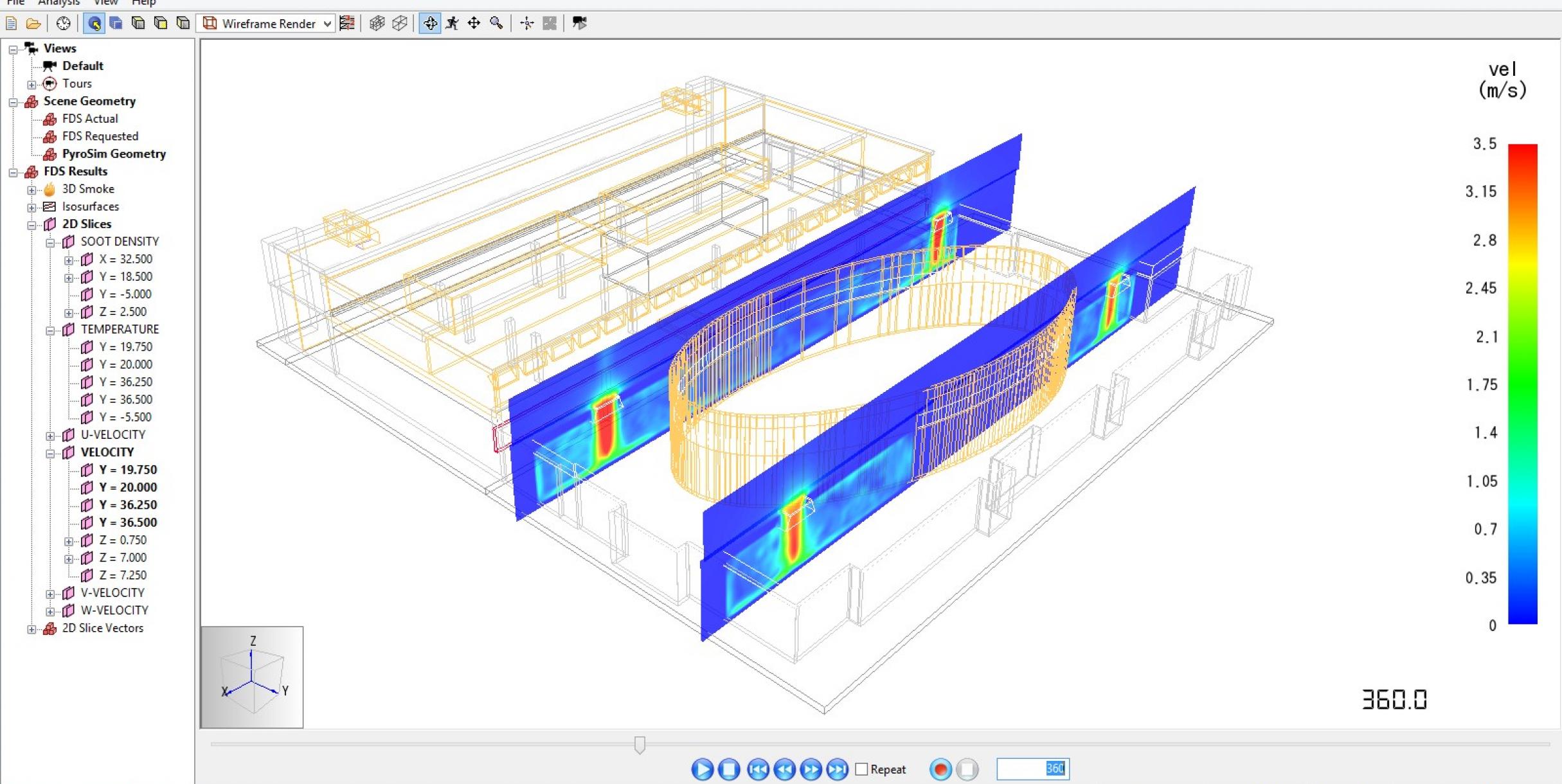Viewport: 1562px width, 784px height.
Task: Select the pan (four-arrow) tool
Action: point(474,24)
